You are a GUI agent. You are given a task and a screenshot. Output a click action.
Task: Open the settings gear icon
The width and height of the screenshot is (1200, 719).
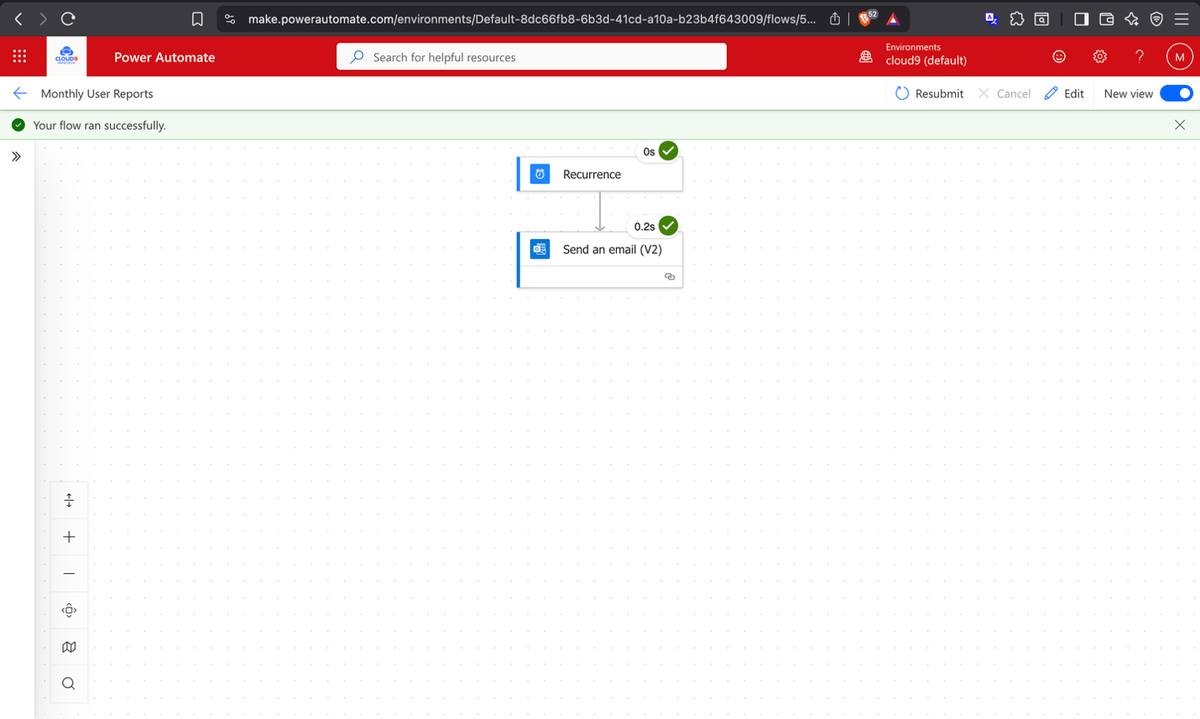pos(1099,57)
